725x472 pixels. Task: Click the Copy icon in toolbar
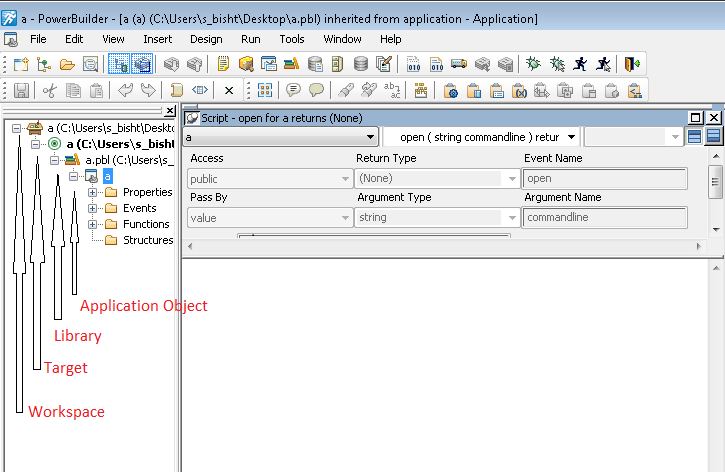click(x=73, y=90)
